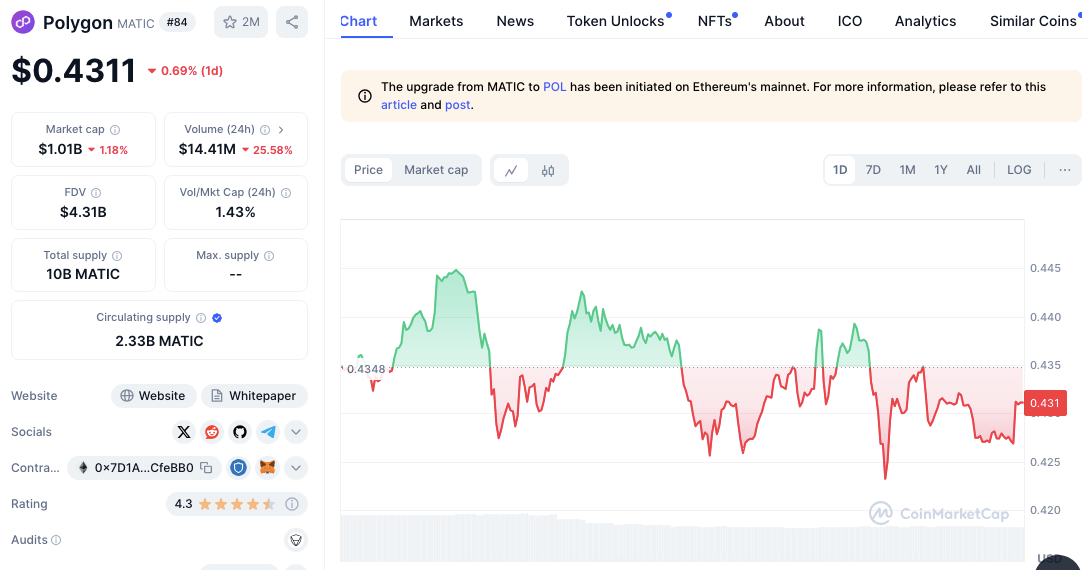
Task: Open the Reddit social link
Action: tap(212, 432)
